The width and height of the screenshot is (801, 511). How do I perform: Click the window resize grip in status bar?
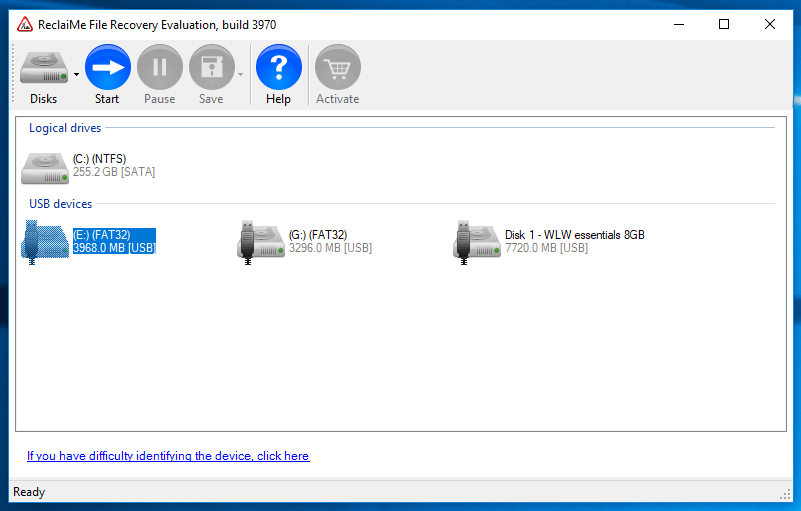pos(786,494)
